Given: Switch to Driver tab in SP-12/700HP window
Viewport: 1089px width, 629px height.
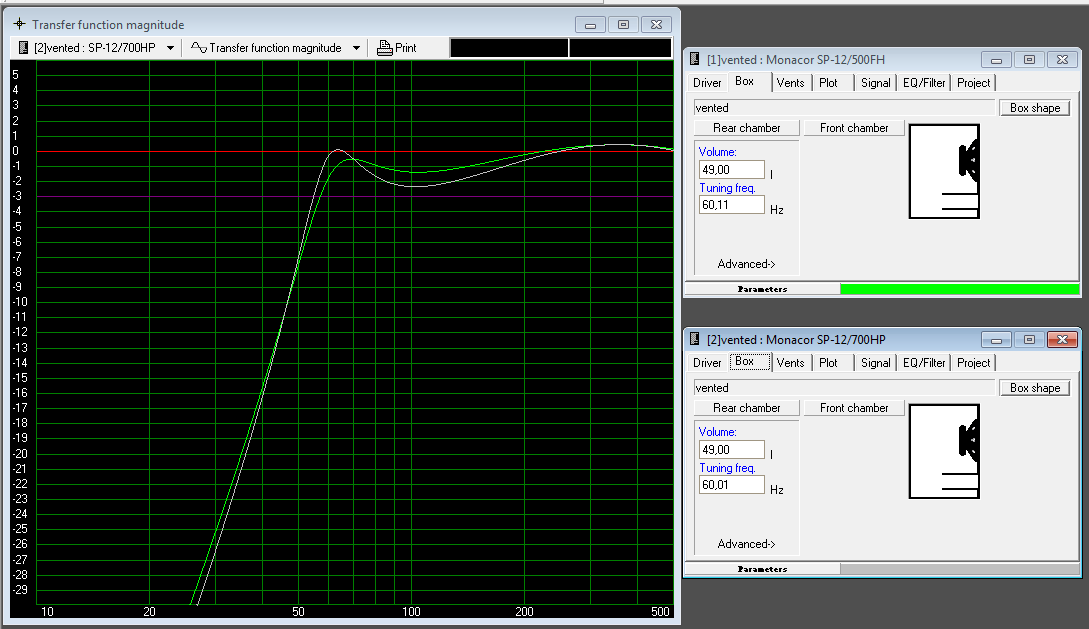Looking at the screenshot, I should coord(707,362).
